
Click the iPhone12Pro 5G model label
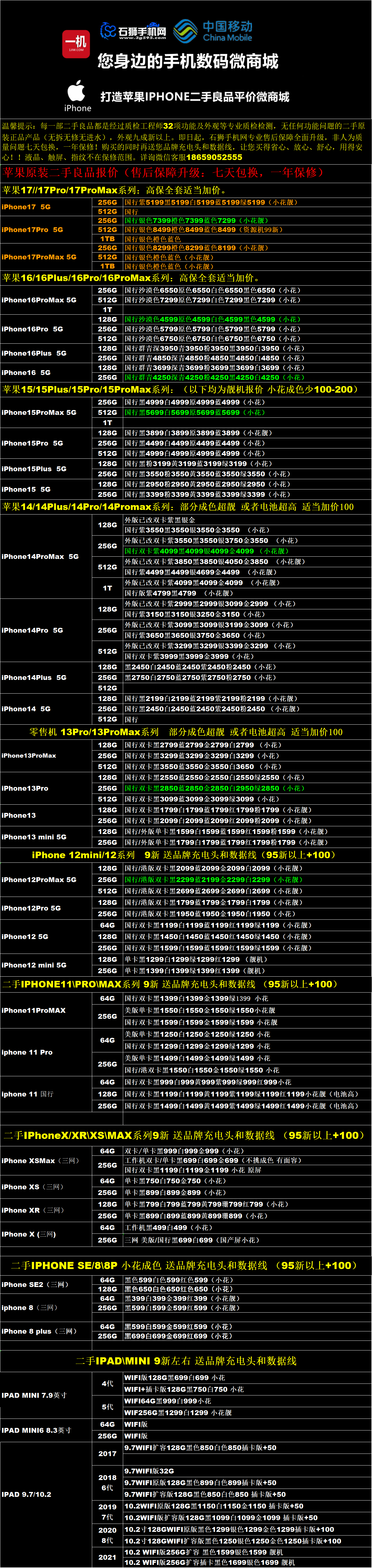[31, 908]
